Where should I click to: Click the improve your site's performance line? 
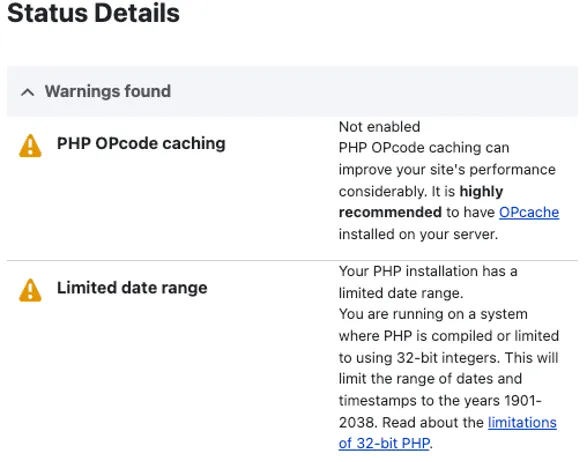tap(447, 170)
